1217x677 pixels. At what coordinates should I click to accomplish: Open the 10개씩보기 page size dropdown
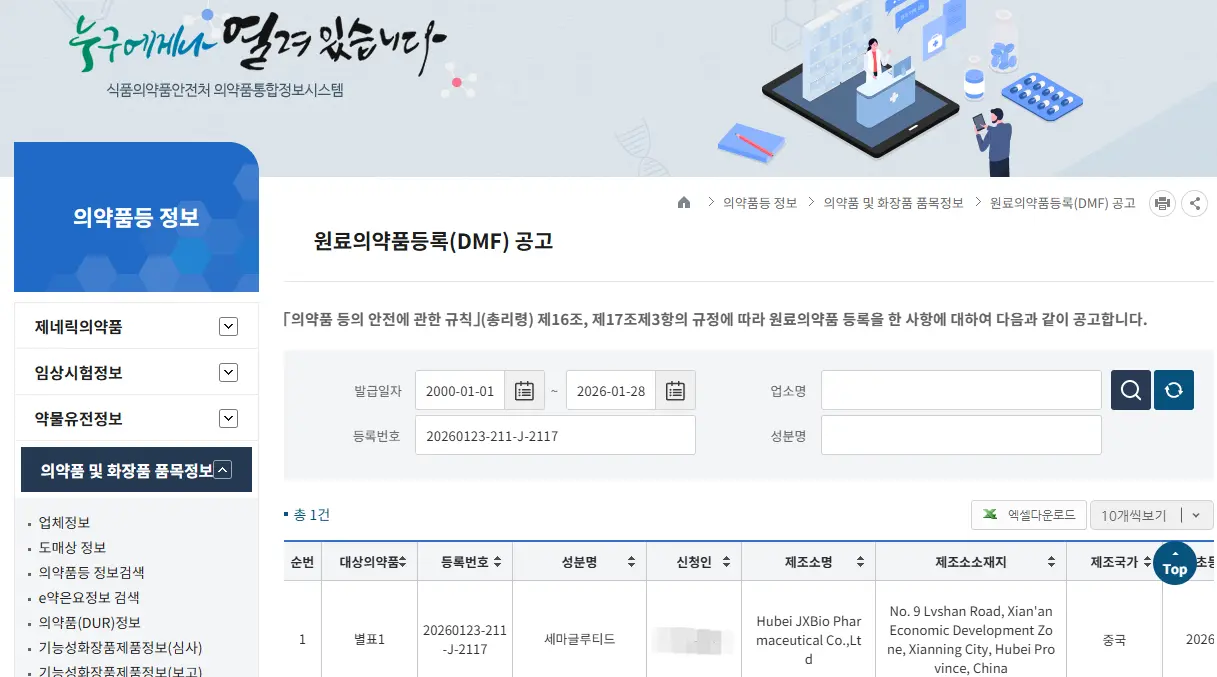pos(1152,515)
